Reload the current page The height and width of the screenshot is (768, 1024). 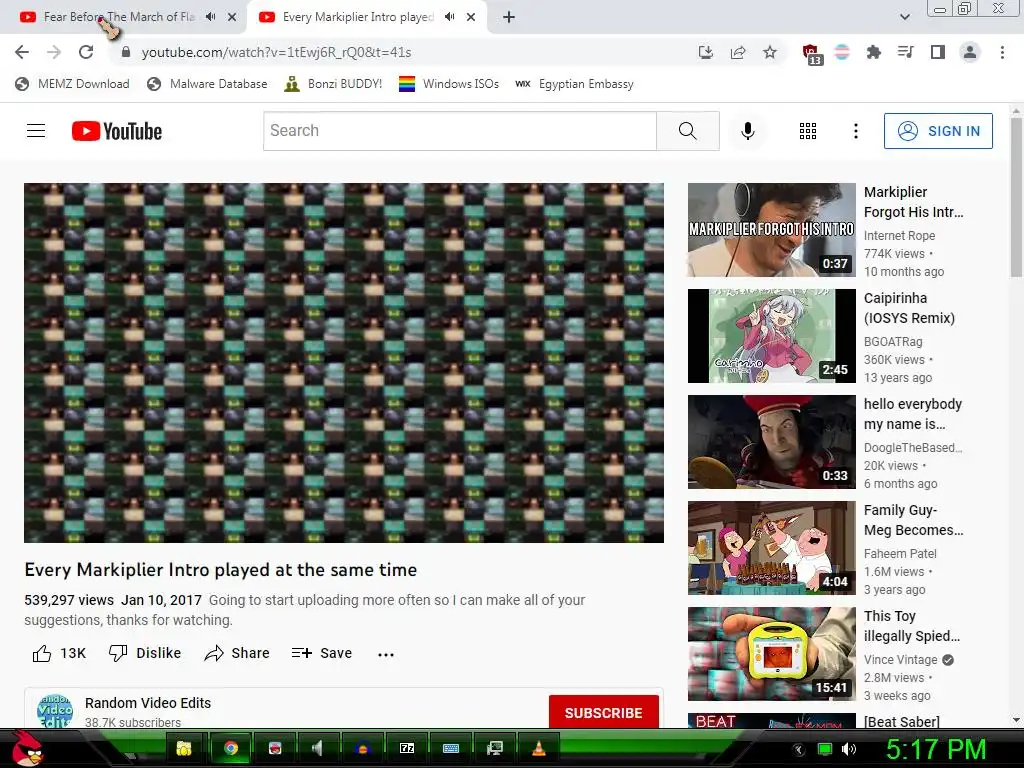click(x=86, y=52)
